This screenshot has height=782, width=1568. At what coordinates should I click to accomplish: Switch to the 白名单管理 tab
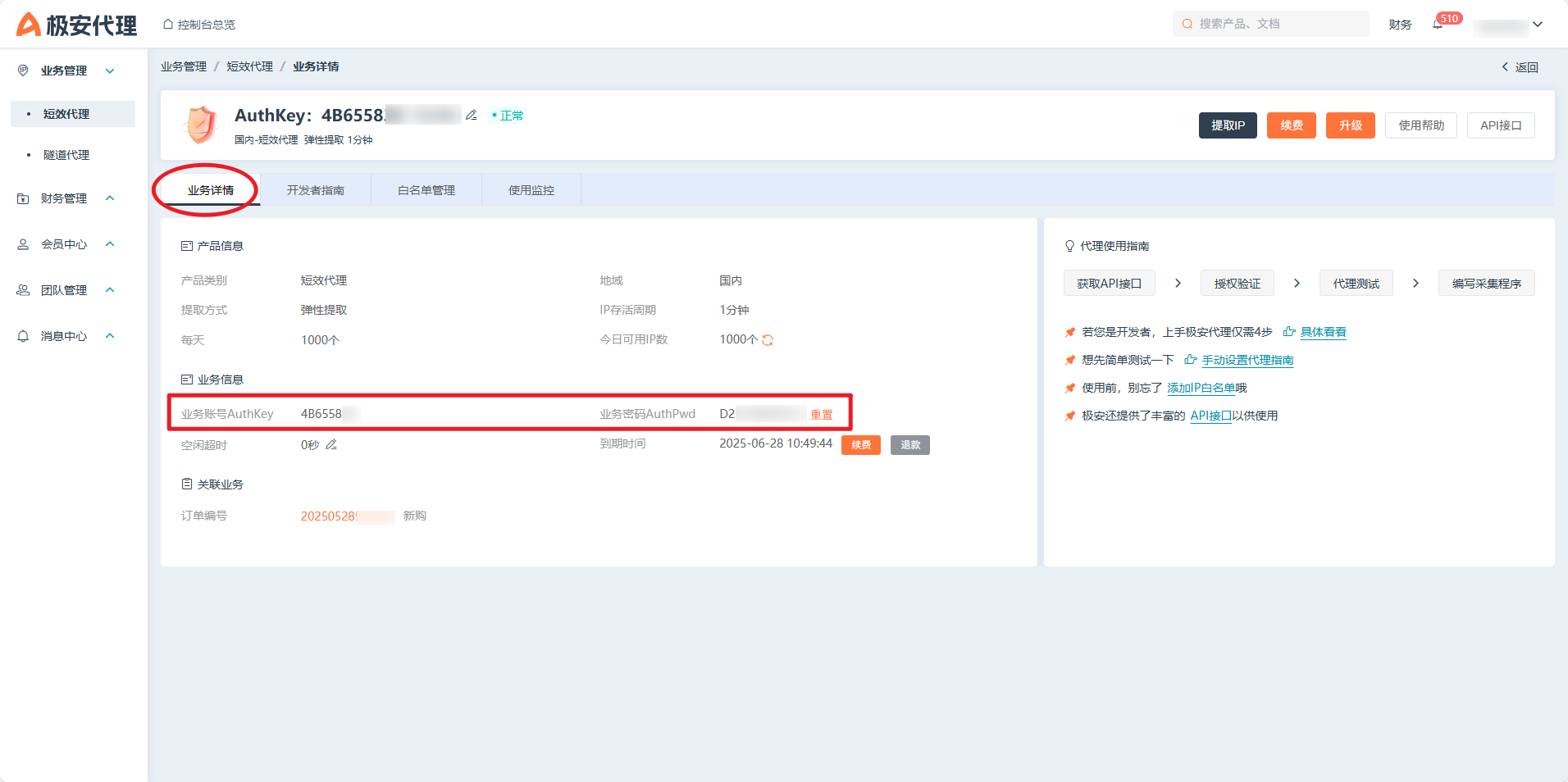pos(426,190)
